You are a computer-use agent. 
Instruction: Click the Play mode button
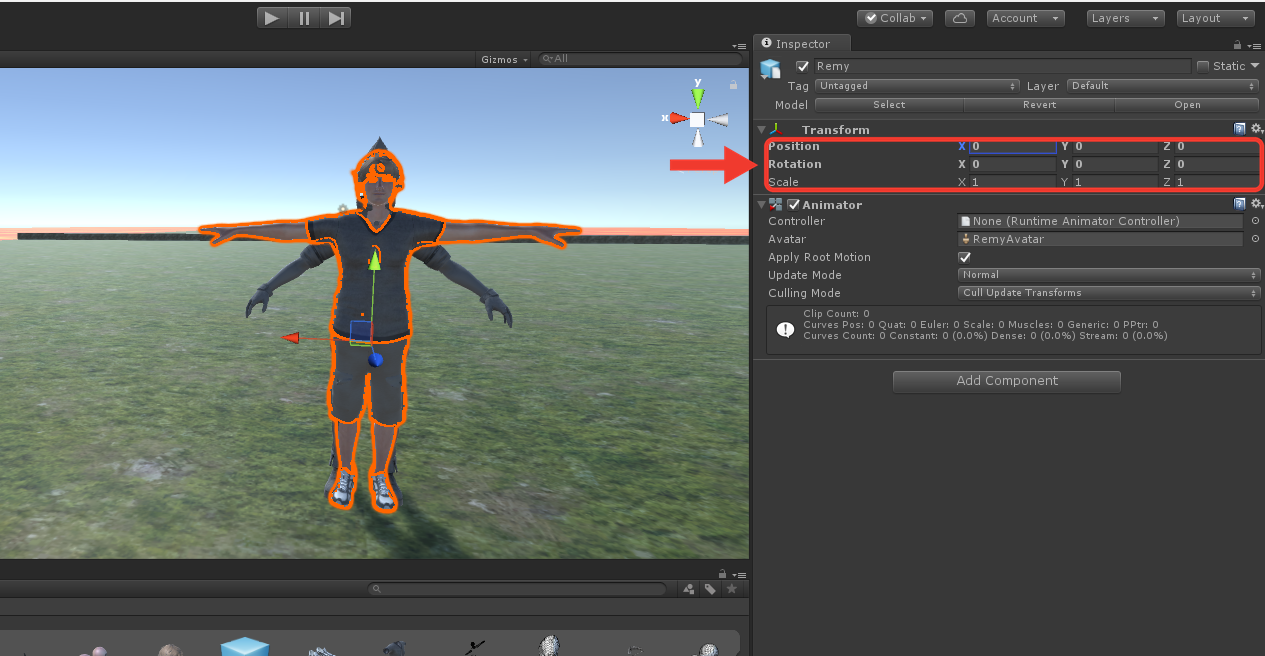point(272,18)
